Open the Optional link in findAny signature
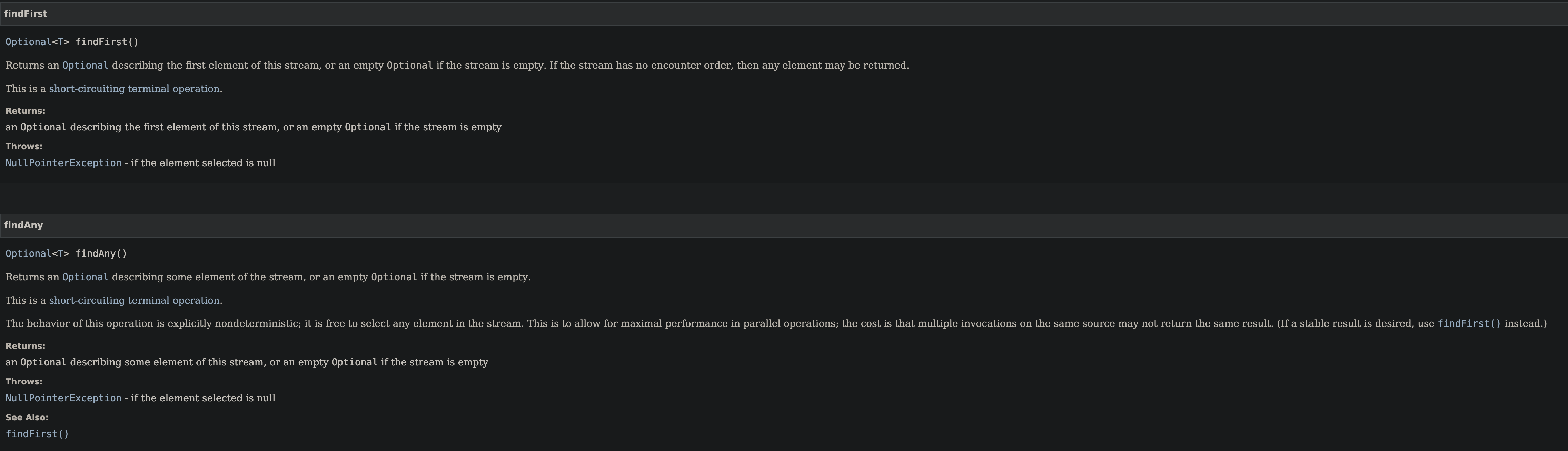Screen dimensions: 1568x451 point(29,254)
